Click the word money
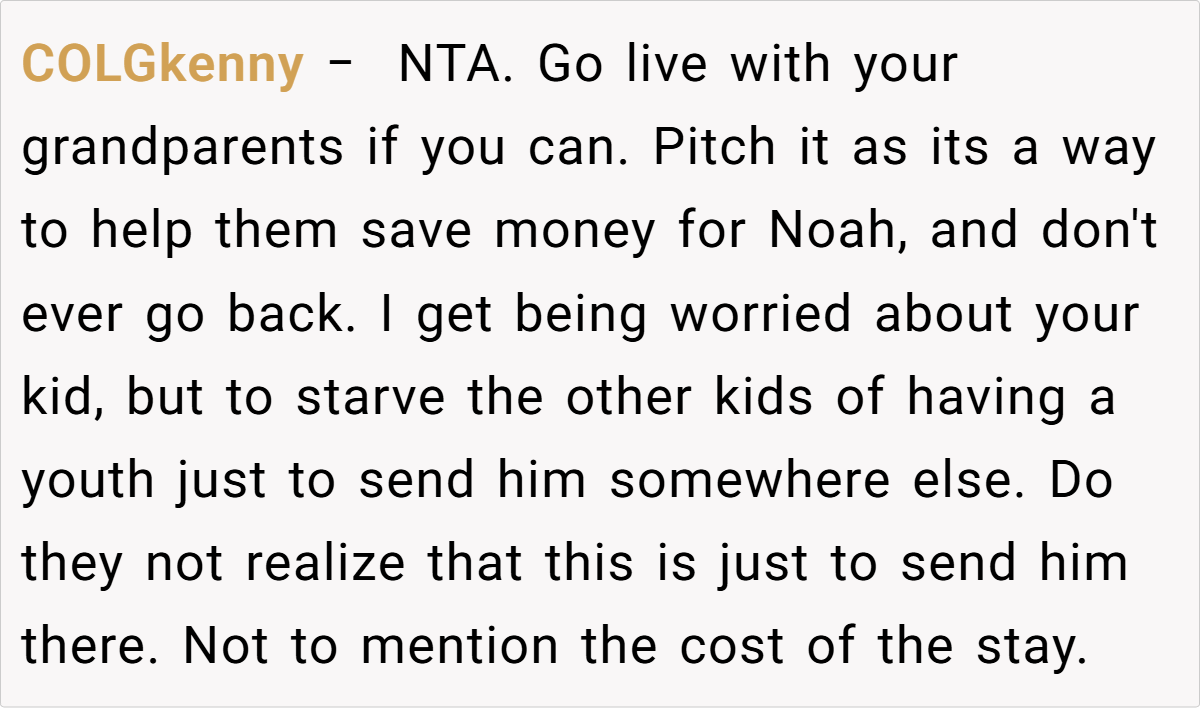 pyautogui.click(x=575, y=232)
